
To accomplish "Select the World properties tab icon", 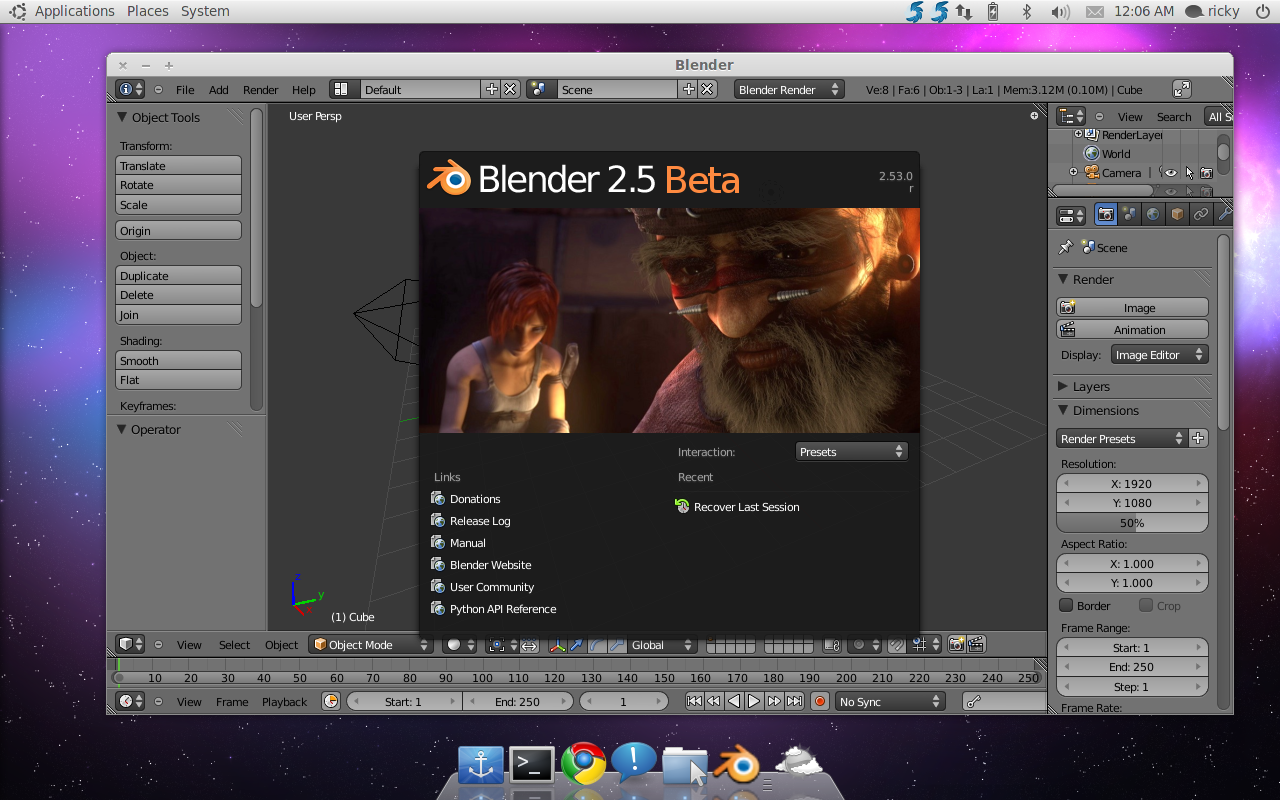I will (1153, 214).
